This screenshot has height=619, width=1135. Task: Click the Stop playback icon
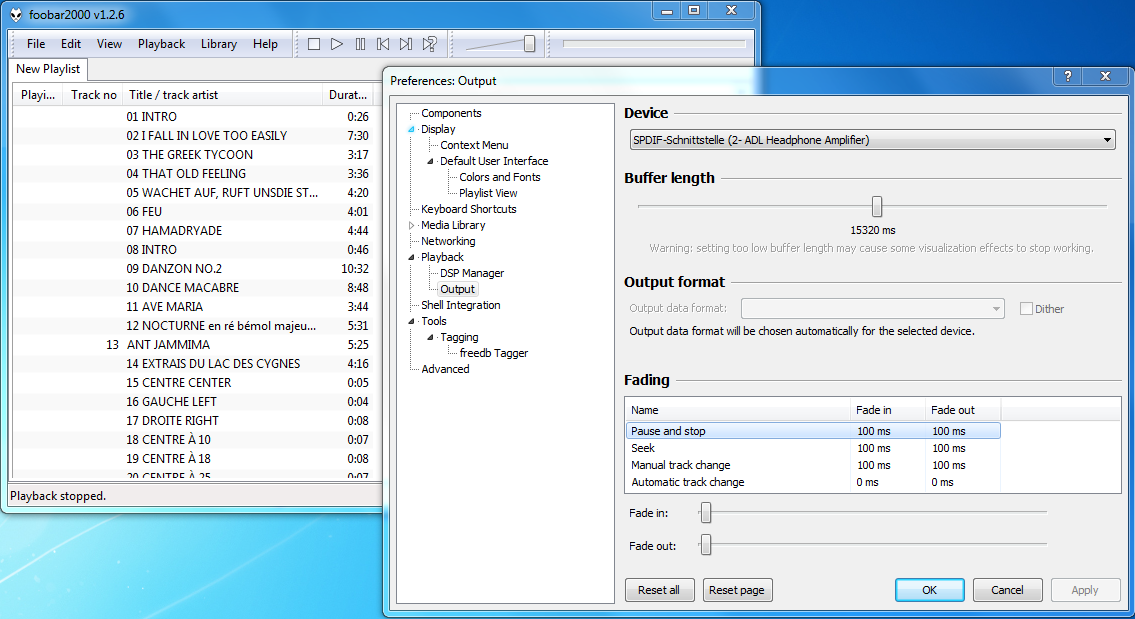(x=314, y=44)
